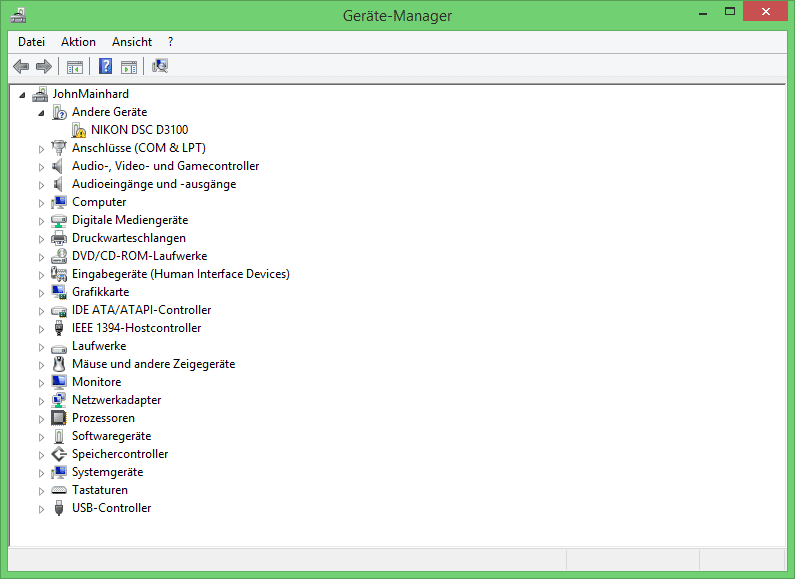Screen dimensions: 795x579
Task: Click the Tastaturen keyboard icon
Action: pyautogui.click(x=59, y=490)
